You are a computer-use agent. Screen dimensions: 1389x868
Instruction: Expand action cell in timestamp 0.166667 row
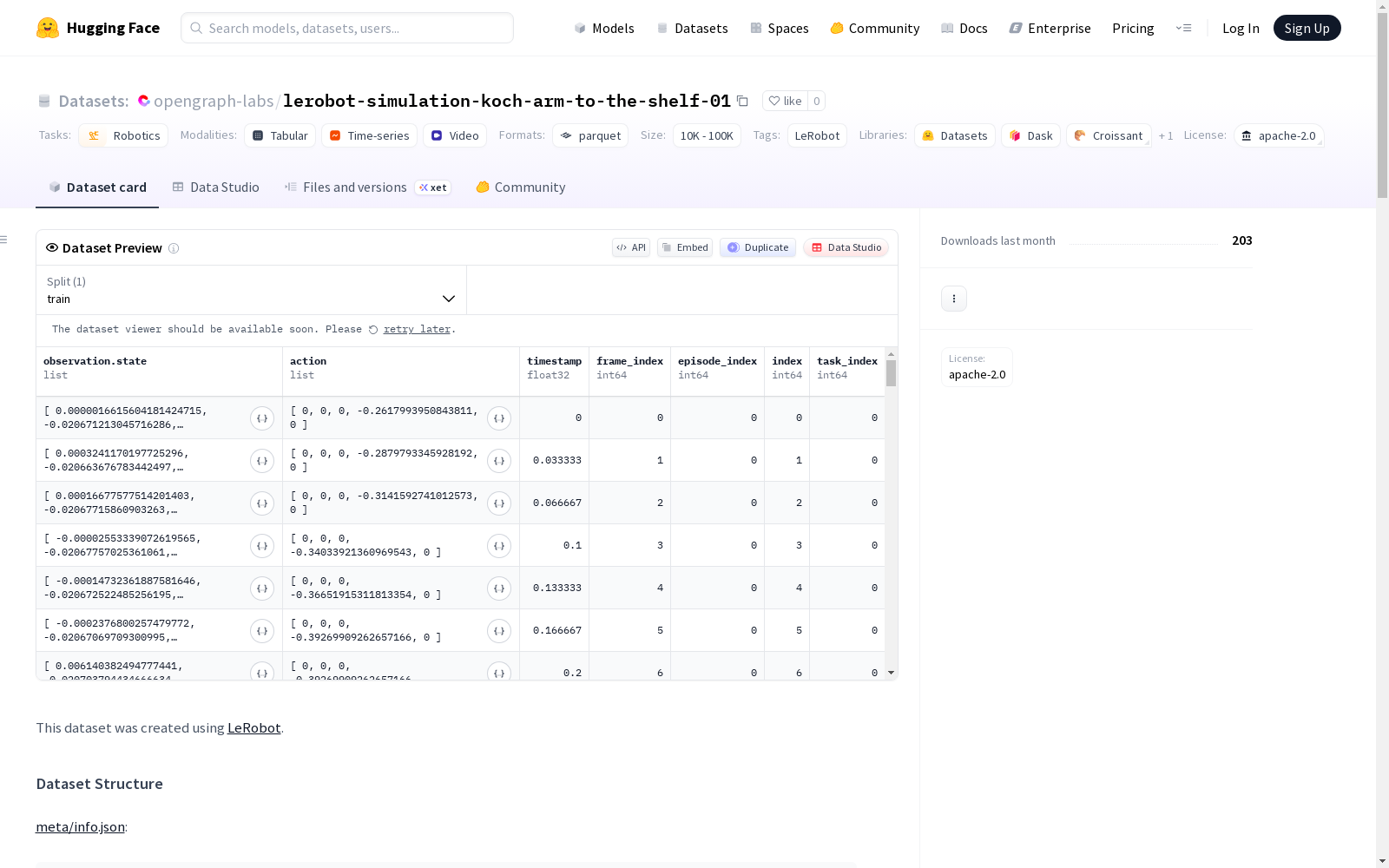click(499, 631)
